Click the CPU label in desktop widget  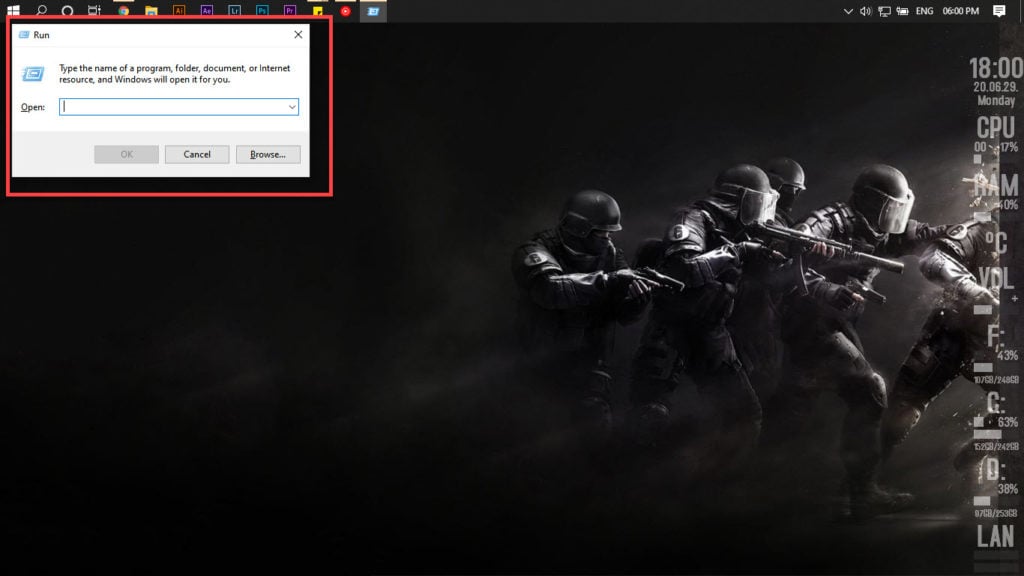point(995,128)
